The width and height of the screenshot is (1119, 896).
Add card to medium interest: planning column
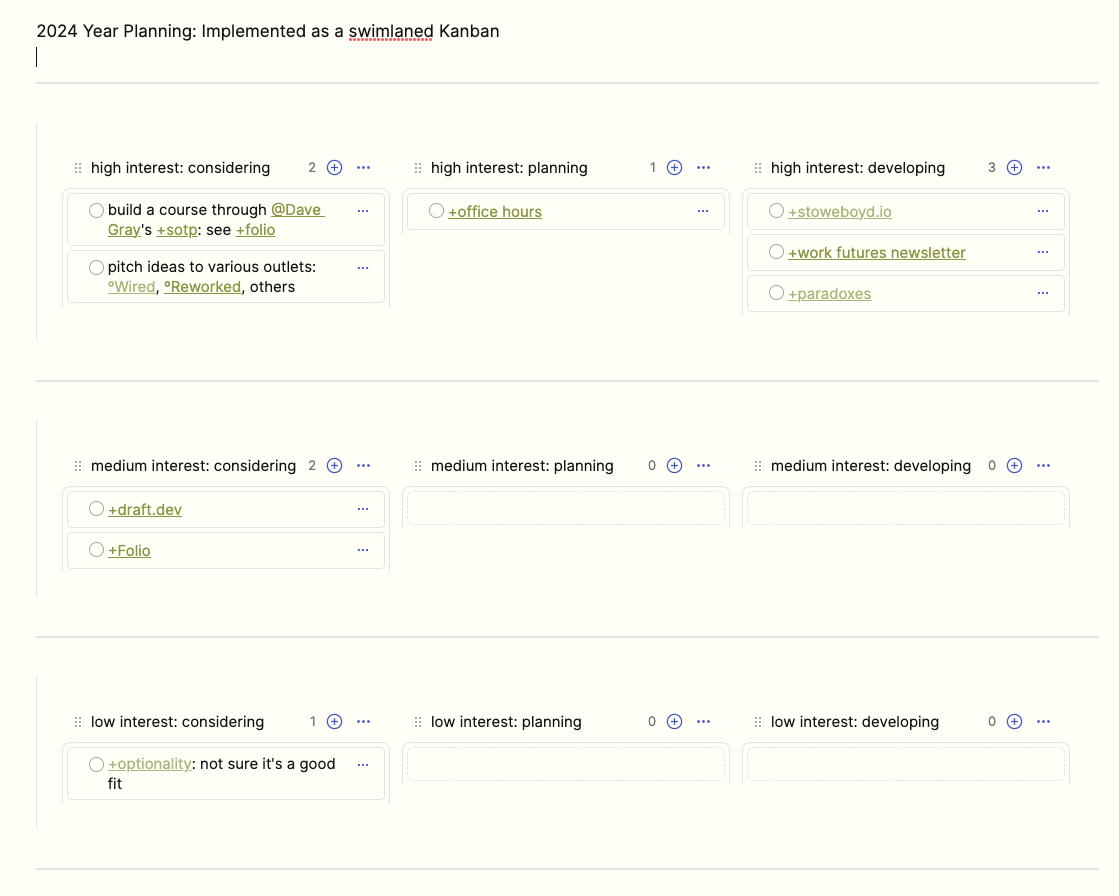tap(675, 466)
